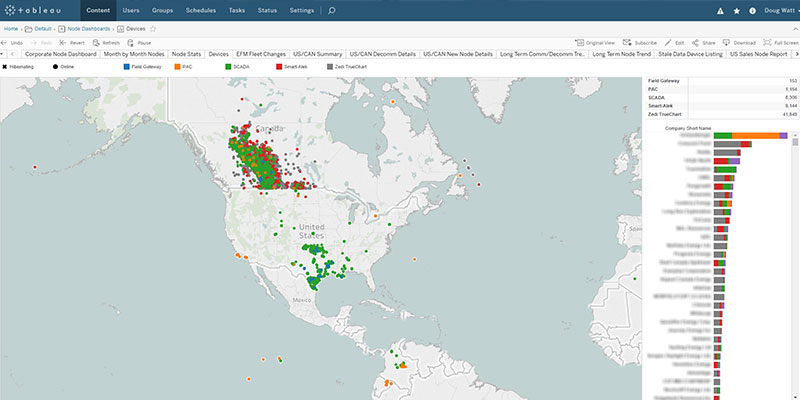Click the Redo arrow icon
800x400 pixels.
click(x=34, y=43)
